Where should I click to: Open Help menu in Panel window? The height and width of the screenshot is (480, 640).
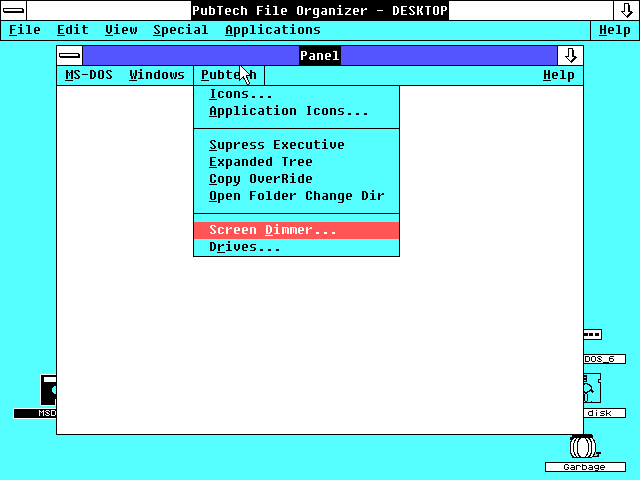point(559,75)
